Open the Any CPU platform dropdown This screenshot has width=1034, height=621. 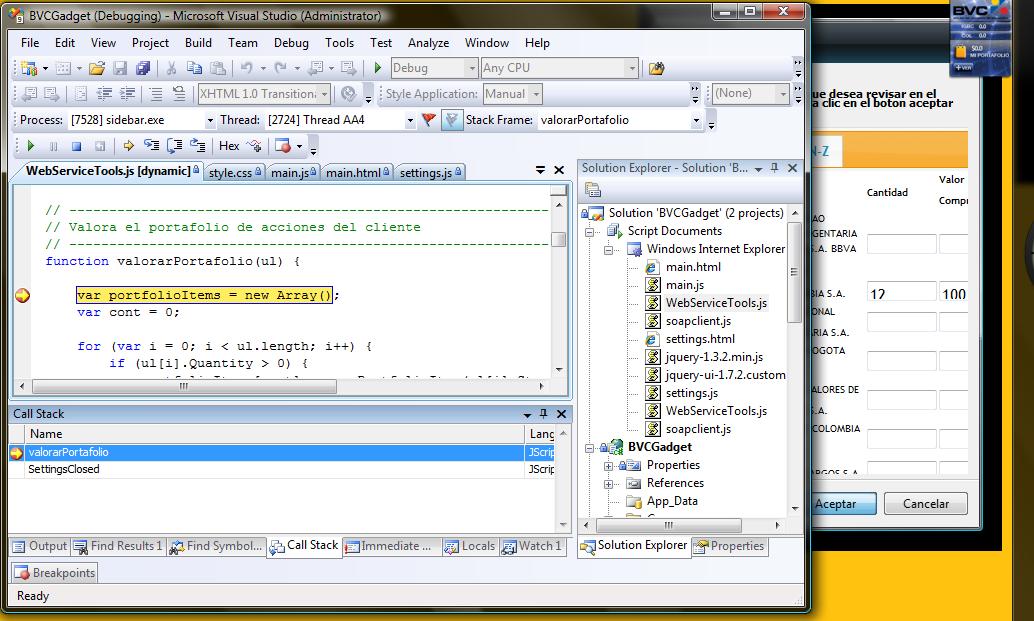[632, 68]
